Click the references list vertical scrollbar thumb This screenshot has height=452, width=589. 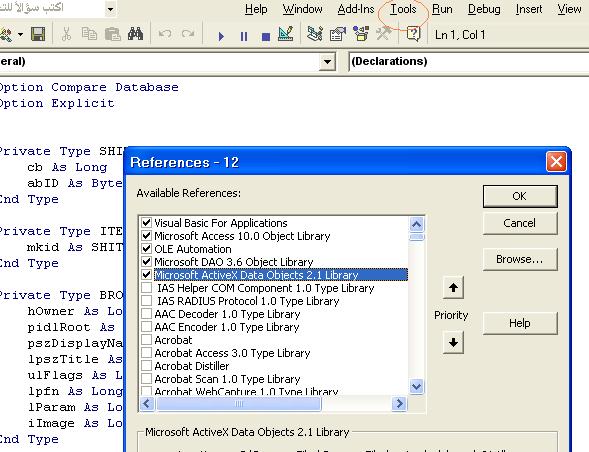tap(416, 237)
